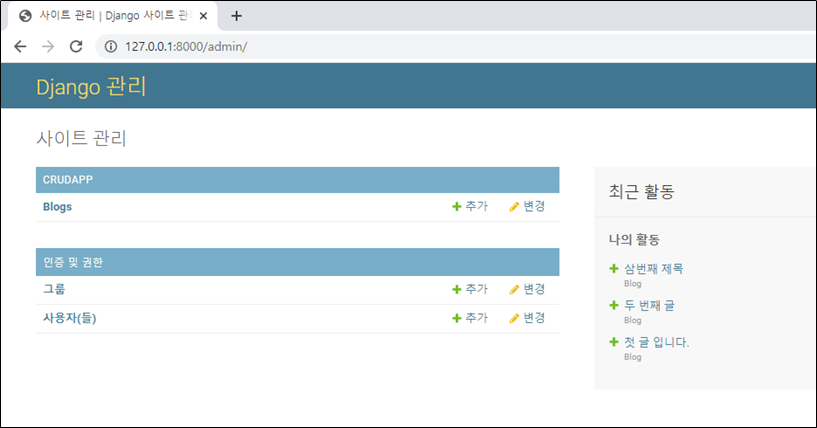Open the 그룹 model link

point(54,289)
